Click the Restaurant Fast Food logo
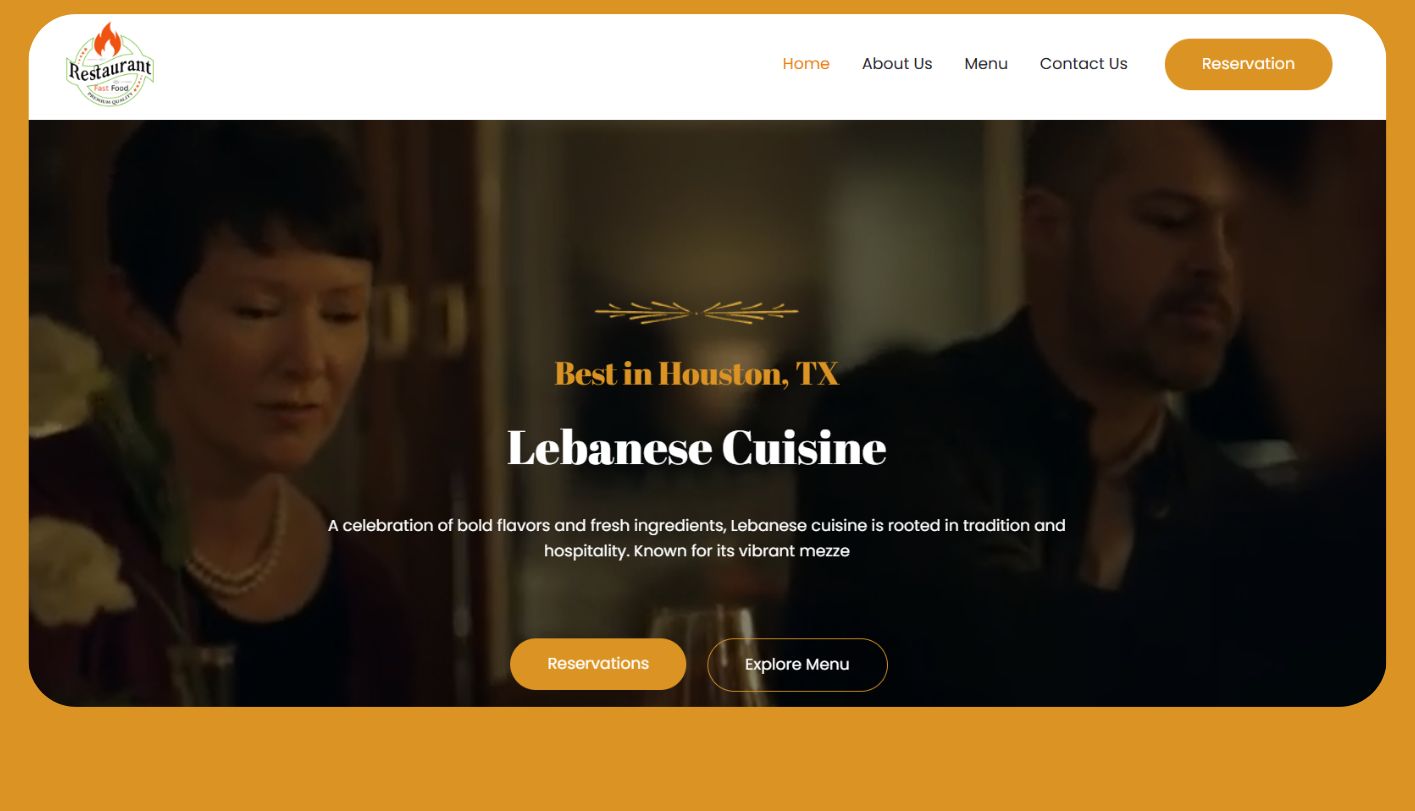This screenshot has height=811, width=1415. click(x=110, y=63)
